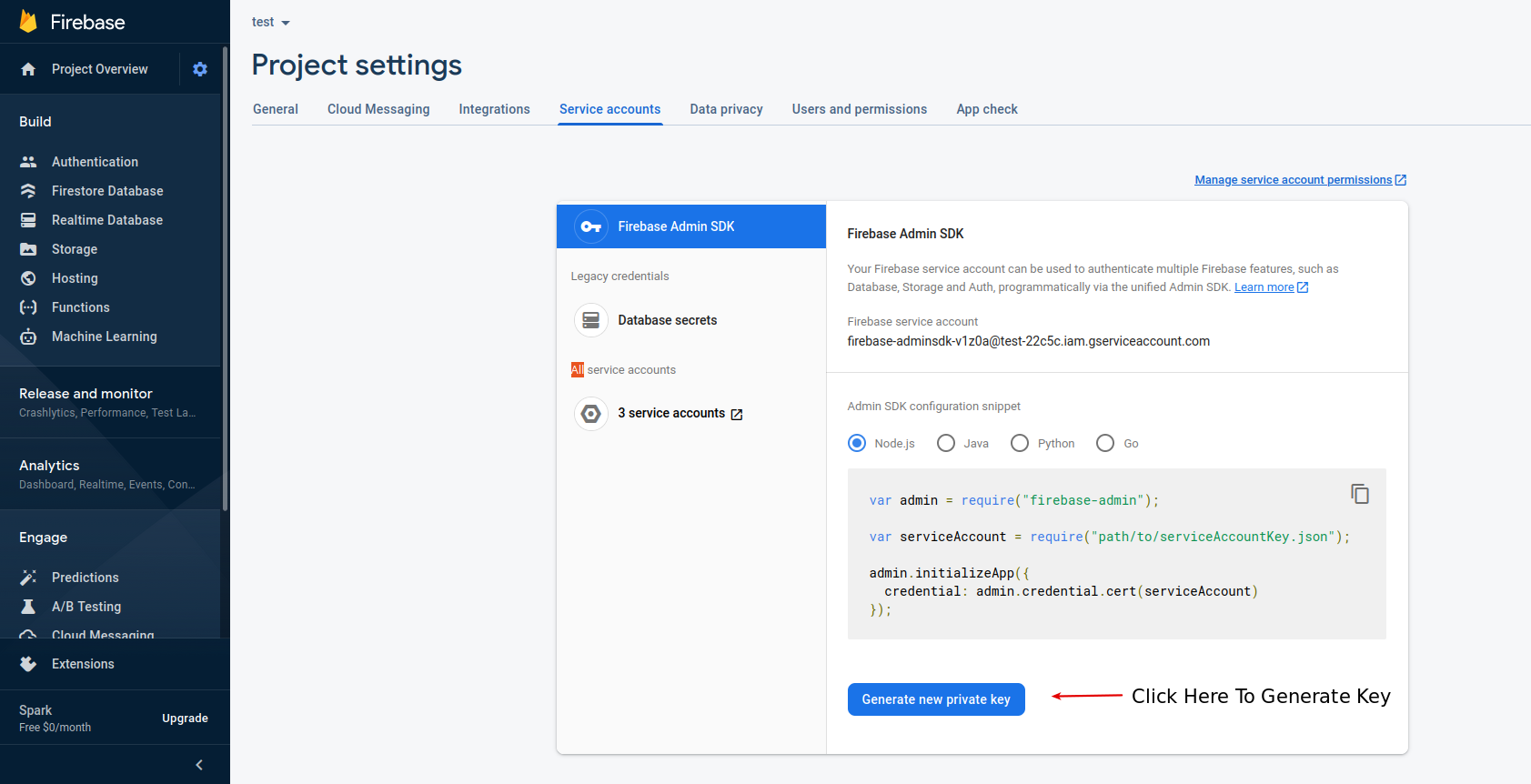
Task: Open Project Overview in sidebar
Action: [100, 69]
